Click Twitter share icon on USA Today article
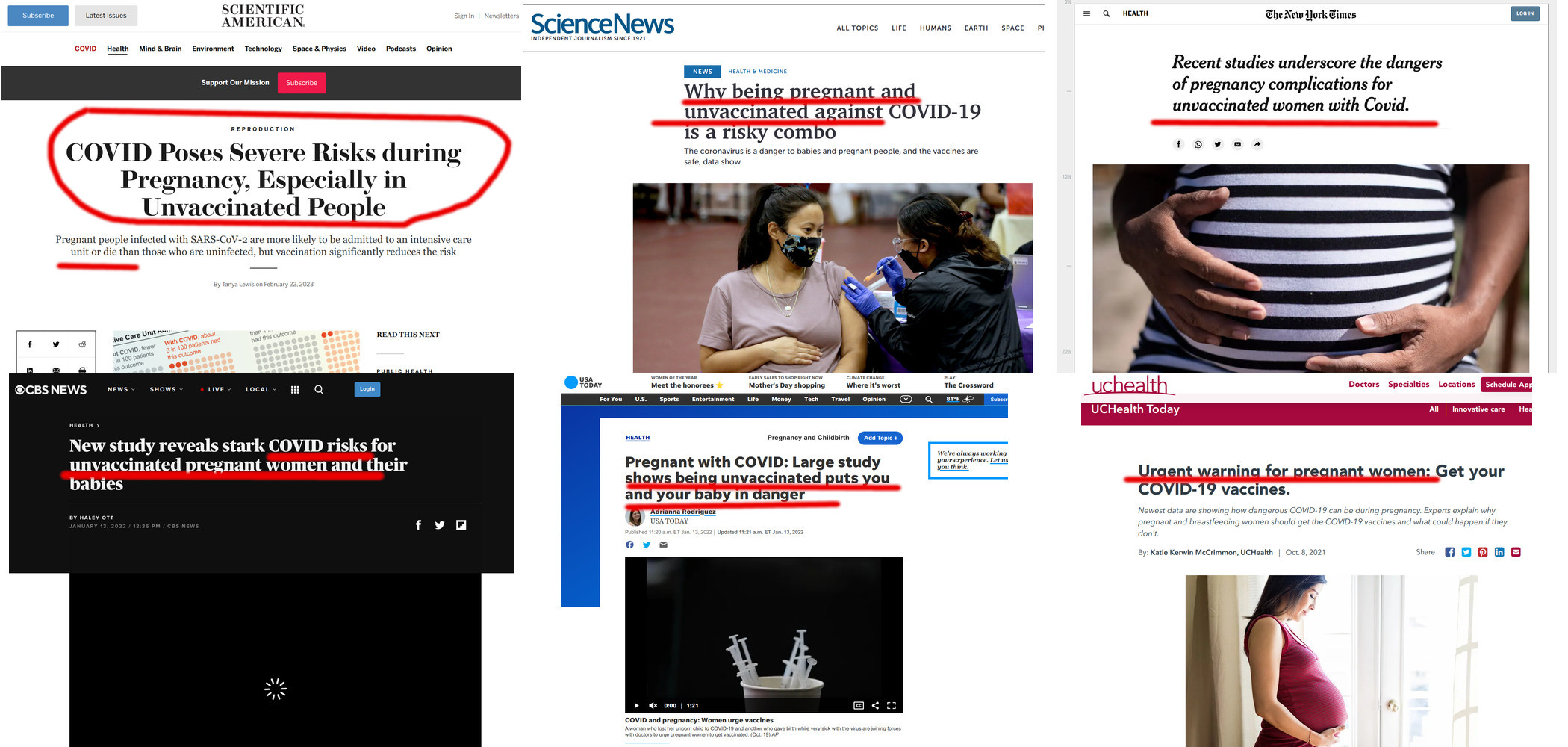1568x747 pixels. [647, 545]
